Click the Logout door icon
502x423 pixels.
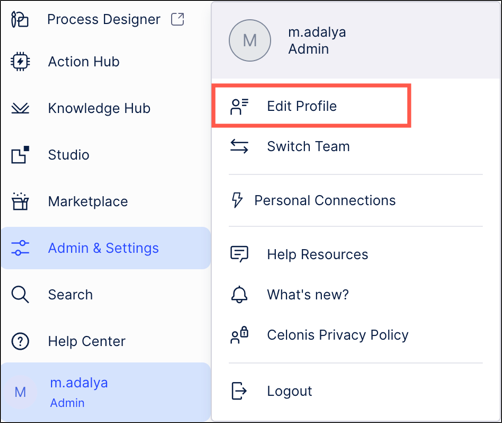pos(239,391)
